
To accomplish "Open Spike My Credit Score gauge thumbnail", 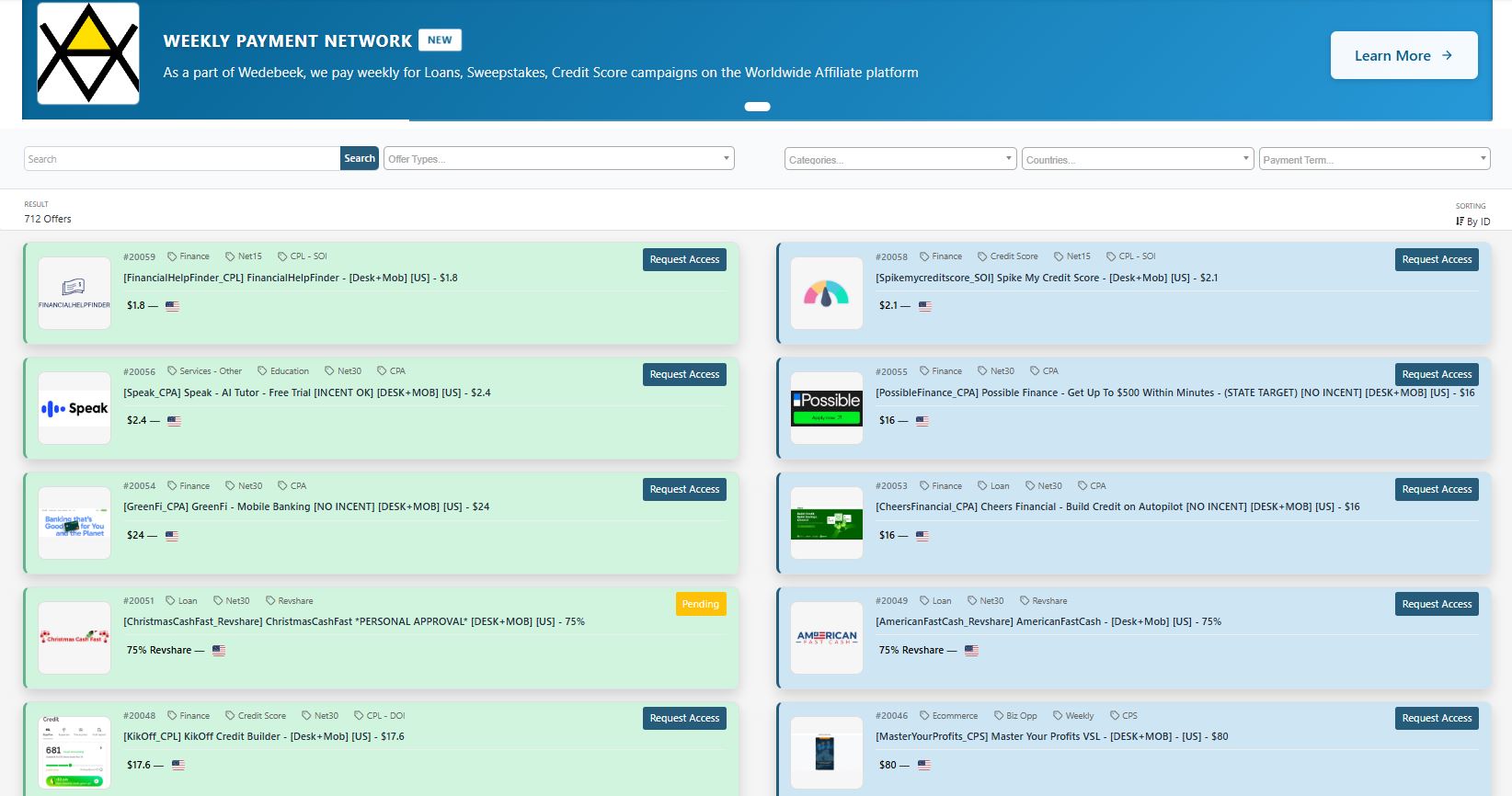I will 827,293.
